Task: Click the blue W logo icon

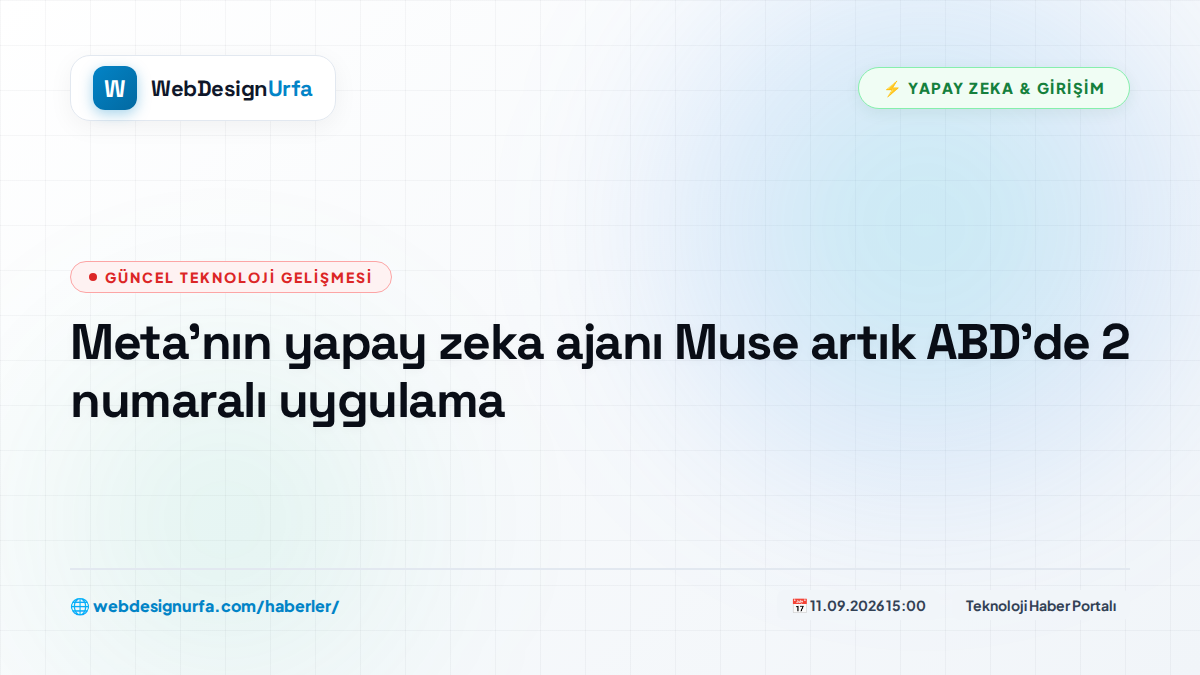Action: pyautogui.click(x=115, y=88)
